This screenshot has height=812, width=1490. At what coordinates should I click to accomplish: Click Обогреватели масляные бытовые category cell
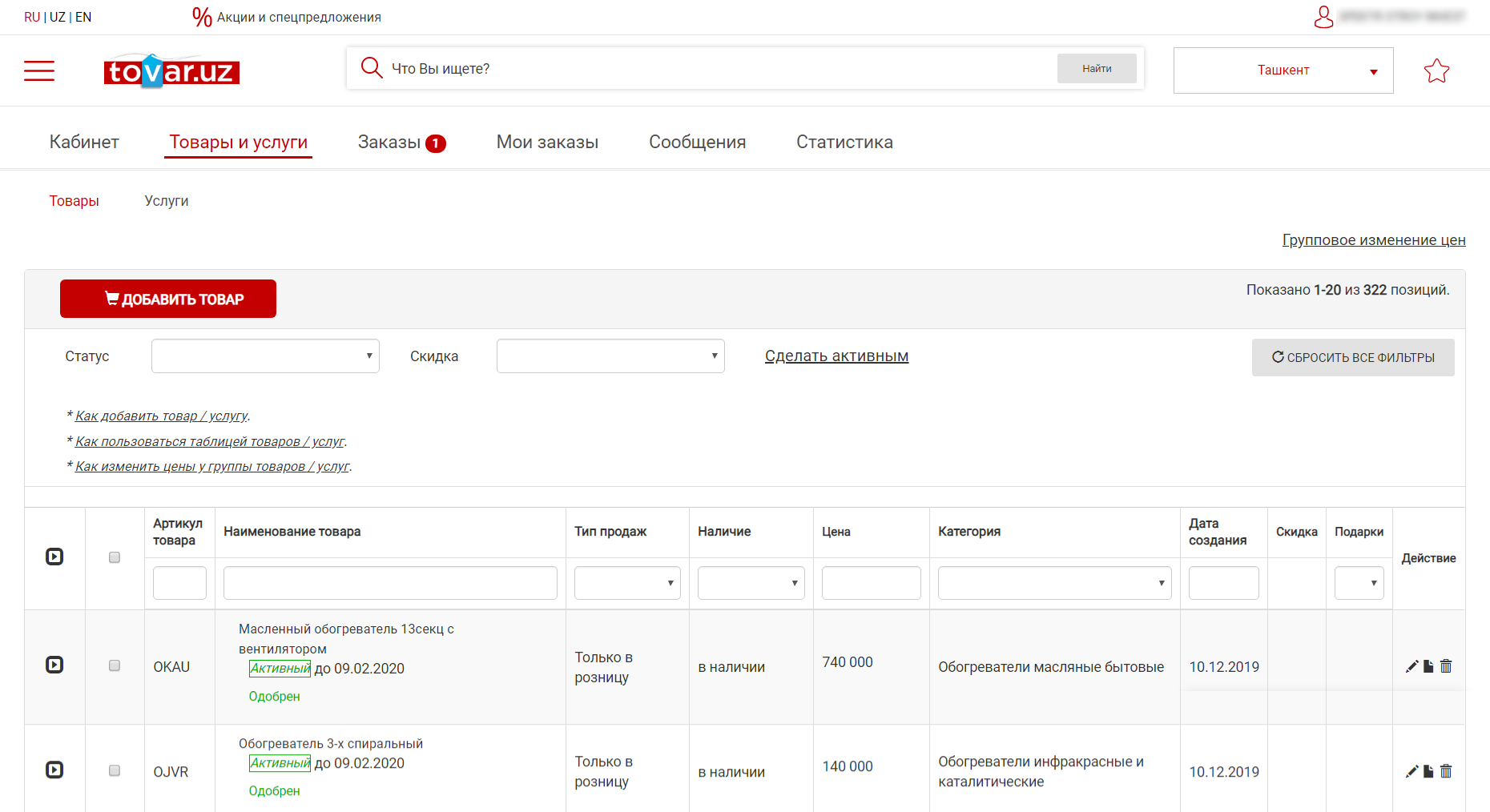click(x=1051, y=667)
